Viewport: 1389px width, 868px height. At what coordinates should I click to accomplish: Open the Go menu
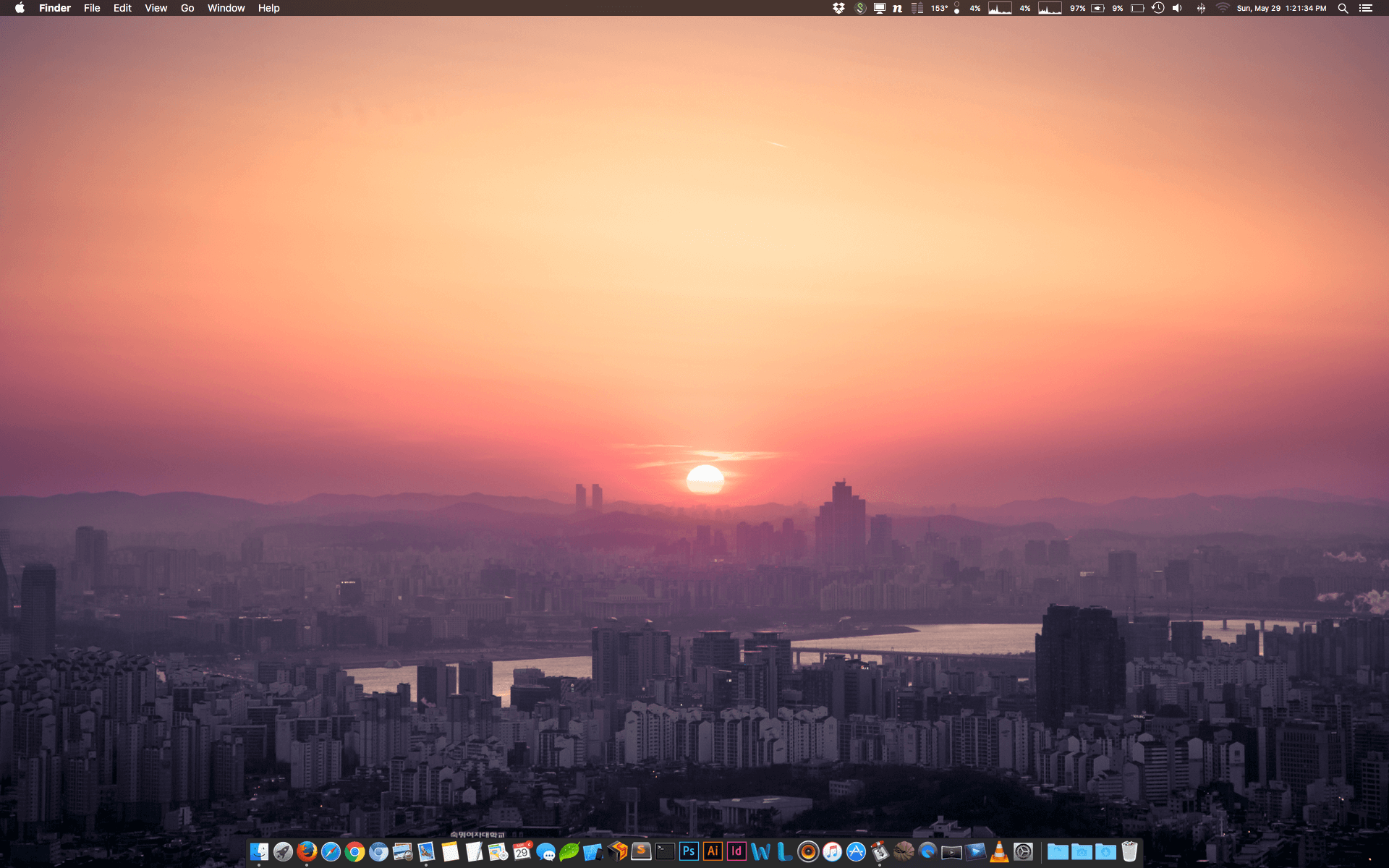pos(187,8)
